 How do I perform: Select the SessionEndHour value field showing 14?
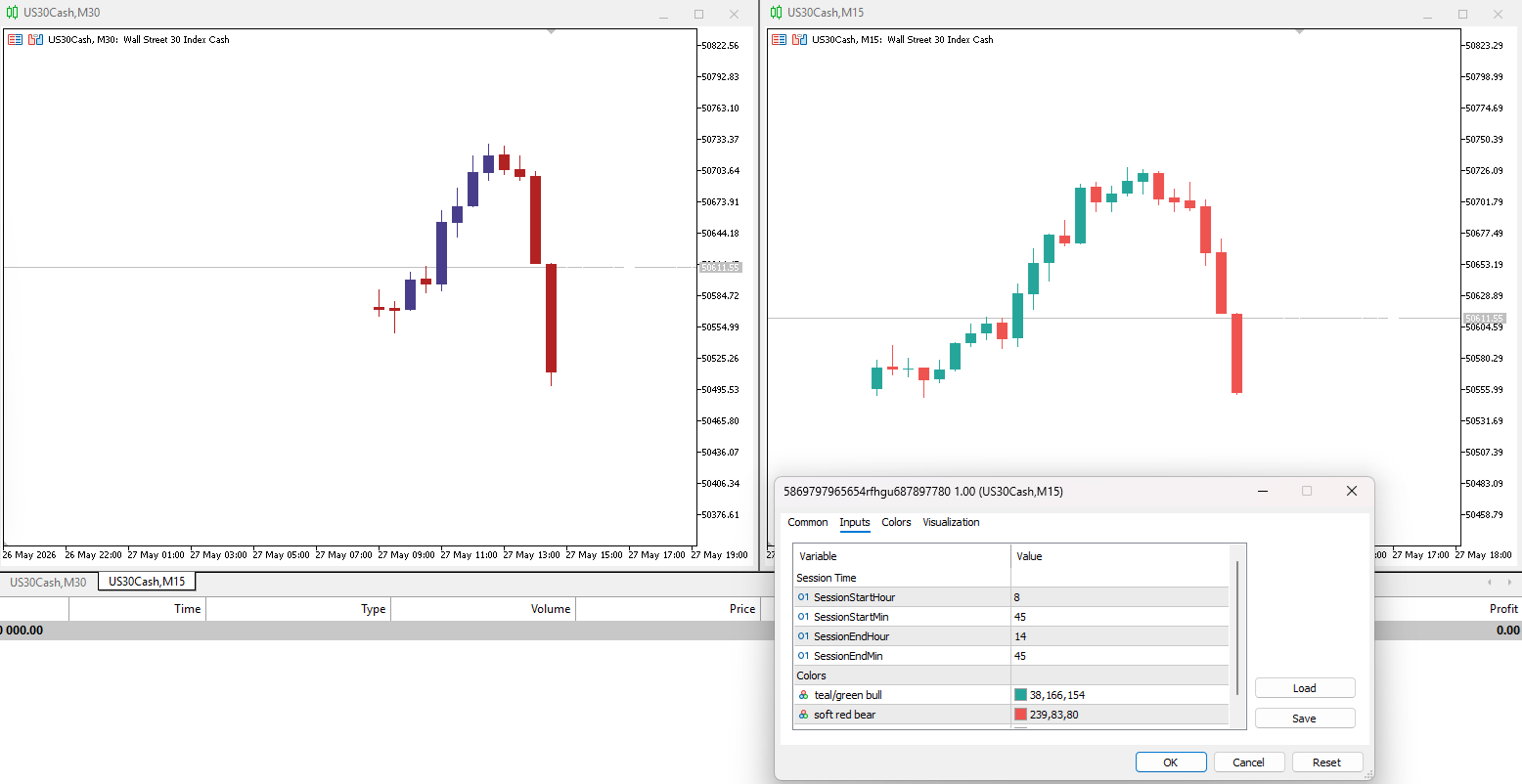click(x=1119, y=636)
